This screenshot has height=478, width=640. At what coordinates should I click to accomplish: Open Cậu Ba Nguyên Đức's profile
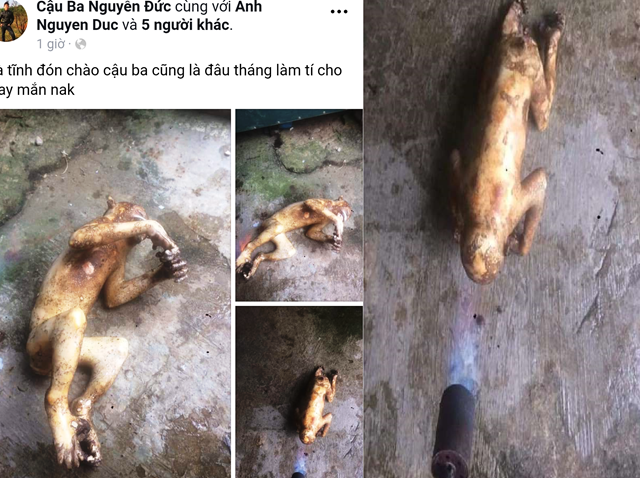[x=104, y=7]
